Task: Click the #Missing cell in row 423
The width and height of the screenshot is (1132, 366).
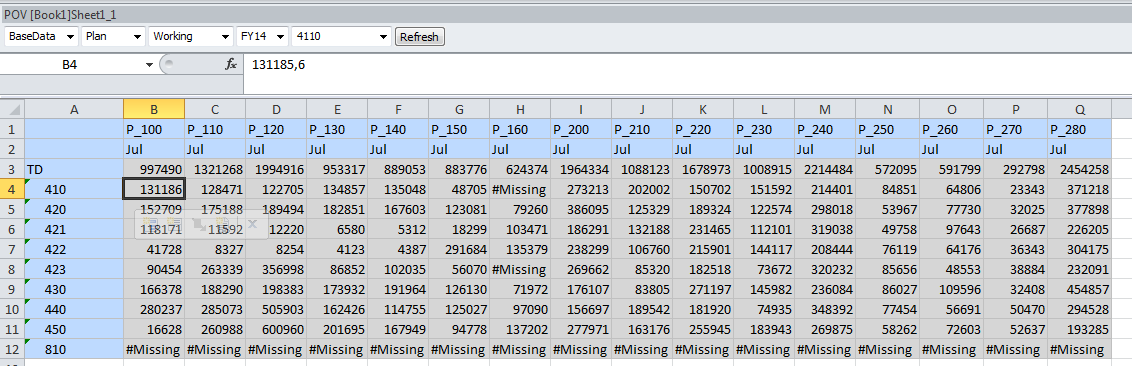Action: pos(520,269)
